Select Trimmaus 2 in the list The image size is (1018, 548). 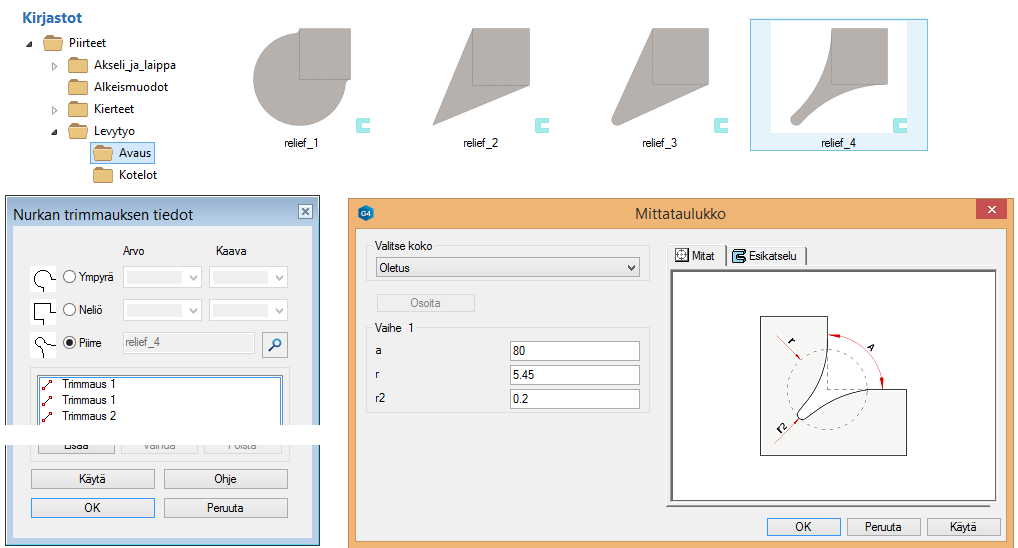tap(89, 416)
